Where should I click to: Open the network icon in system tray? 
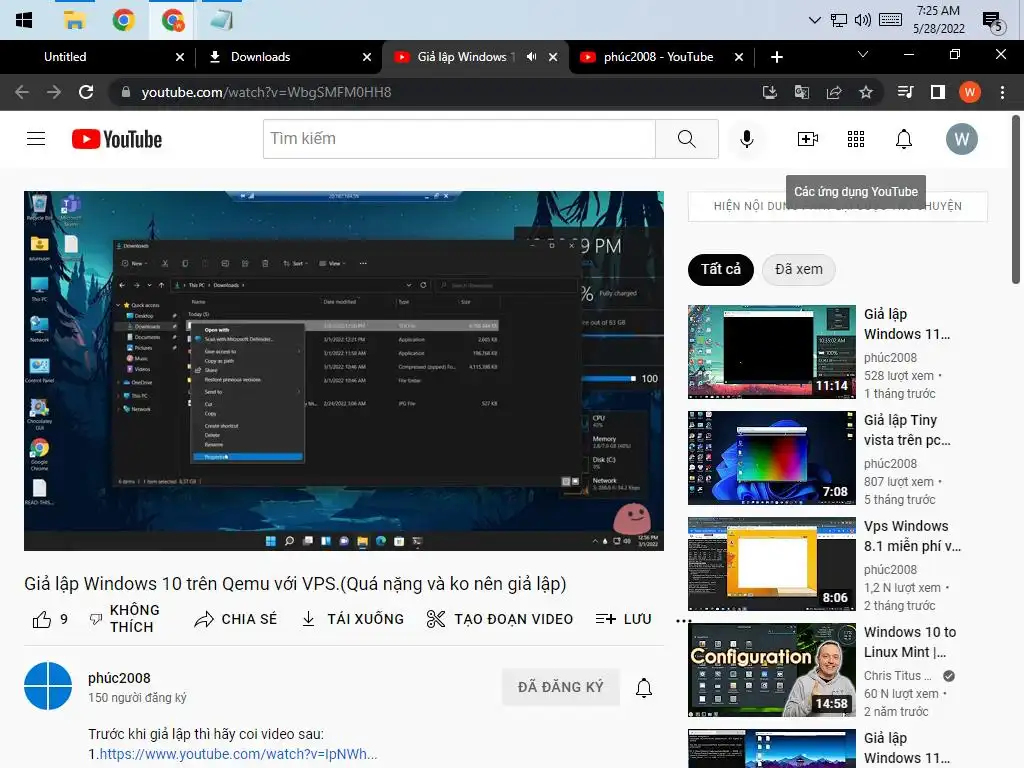pyautogui.click(x=839, y=20)
